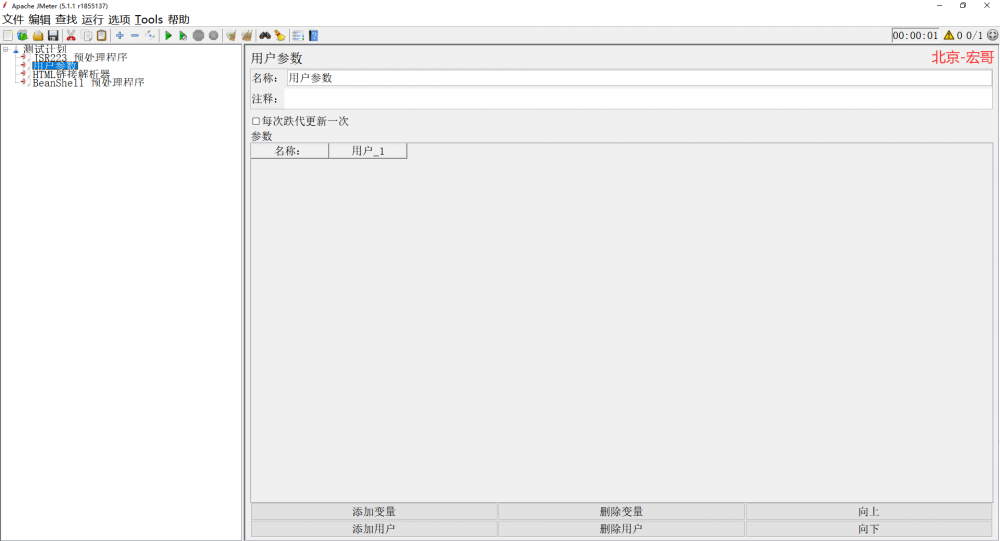Click the 向上 button
Screen dimensions: 1000x541
click(869, 512)
